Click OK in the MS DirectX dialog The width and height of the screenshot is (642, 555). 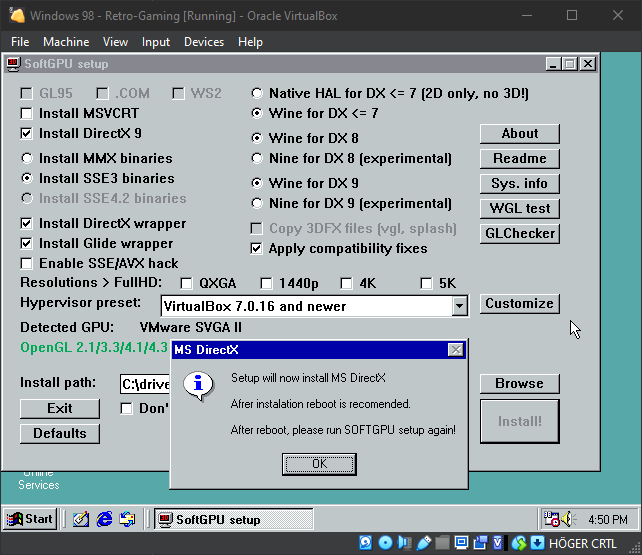319,464
